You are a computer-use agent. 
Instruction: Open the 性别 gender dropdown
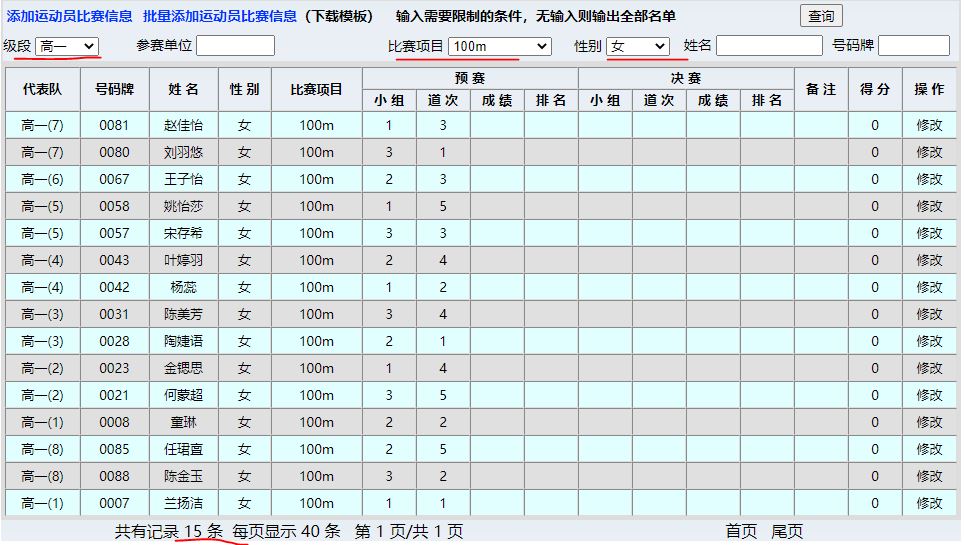pyautogui.click(x=637, y=46)
